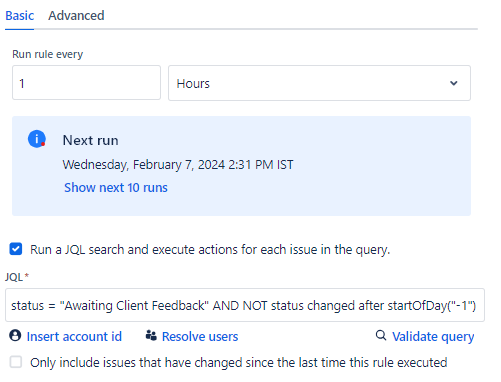Click Validate query link
The image size is (501, 382).
433,337
